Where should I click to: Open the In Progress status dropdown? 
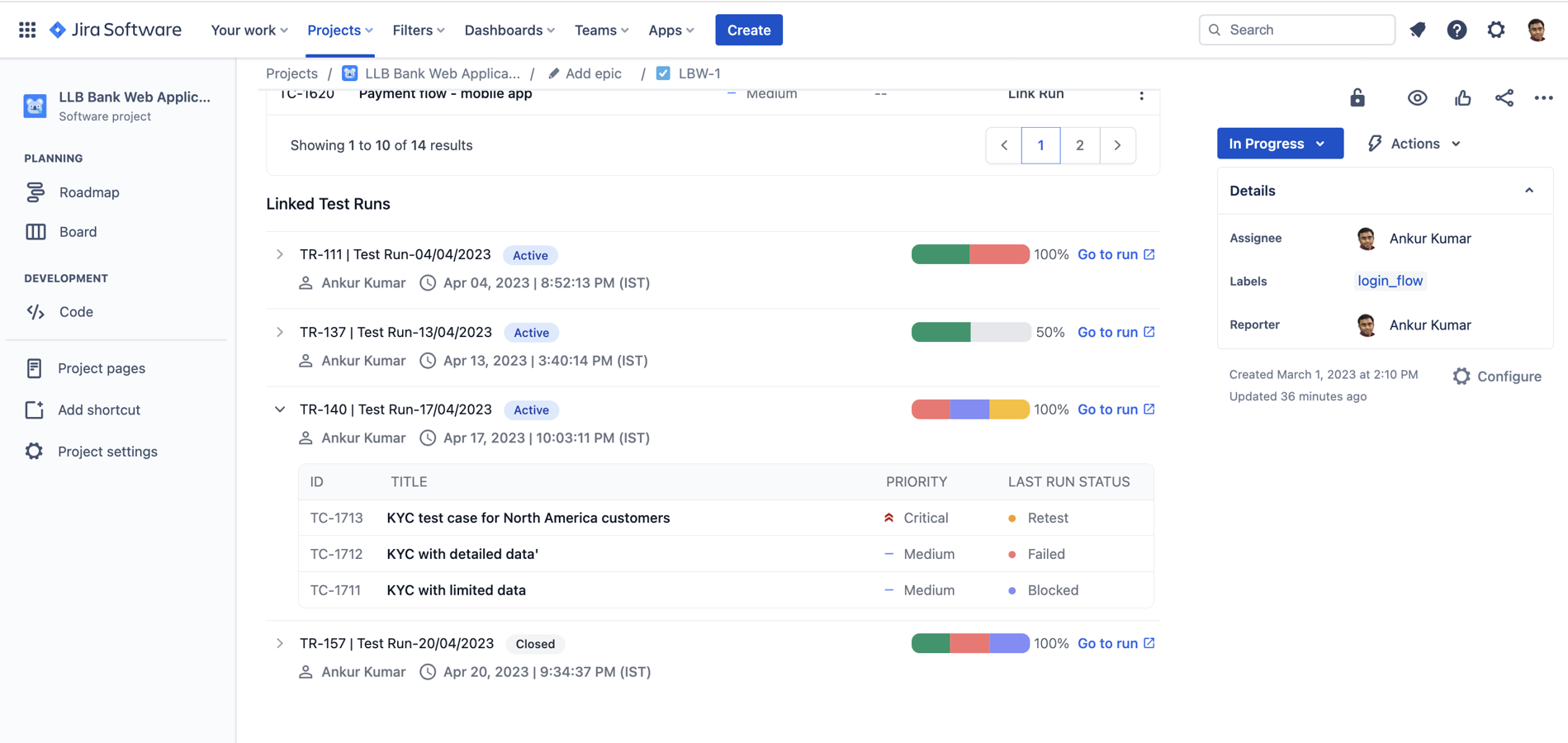point(1280,144)
